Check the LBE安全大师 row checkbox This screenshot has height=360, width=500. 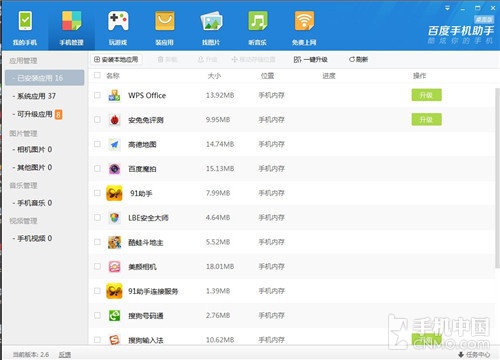(97, 218)
